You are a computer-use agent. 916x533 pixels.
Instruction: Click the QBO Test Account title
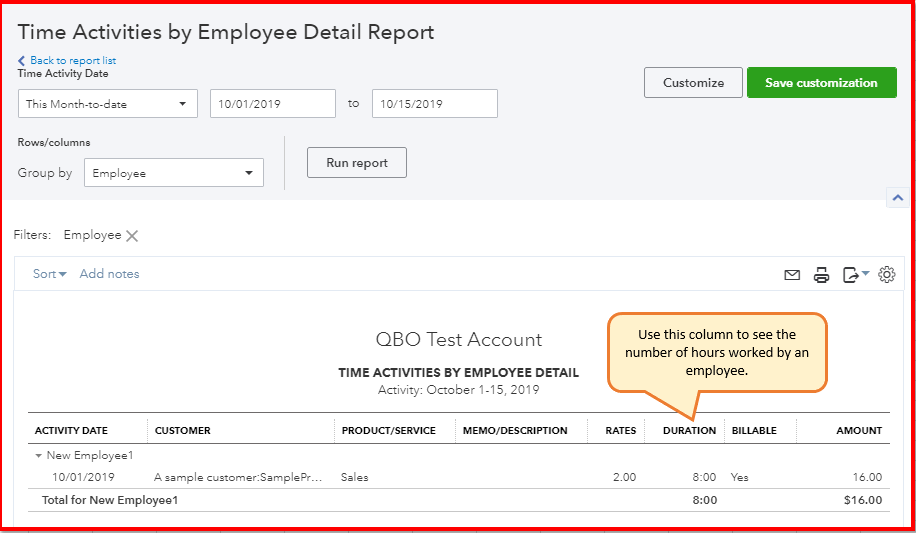pyautogui.click(x=459, y=340)
